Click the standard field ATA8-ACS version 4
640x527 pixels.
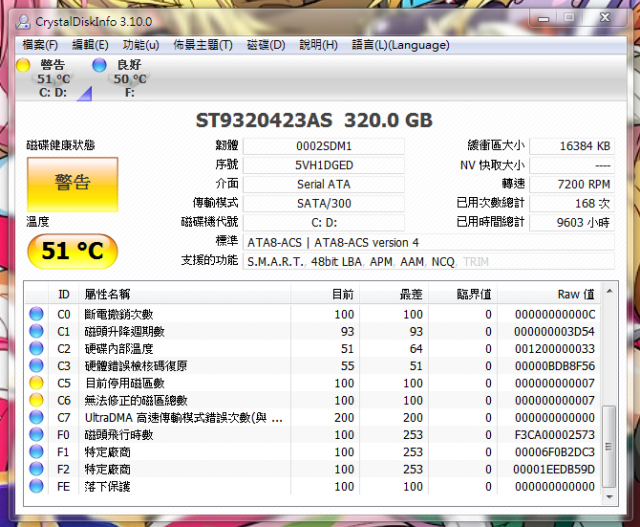(x=429, y=242)
